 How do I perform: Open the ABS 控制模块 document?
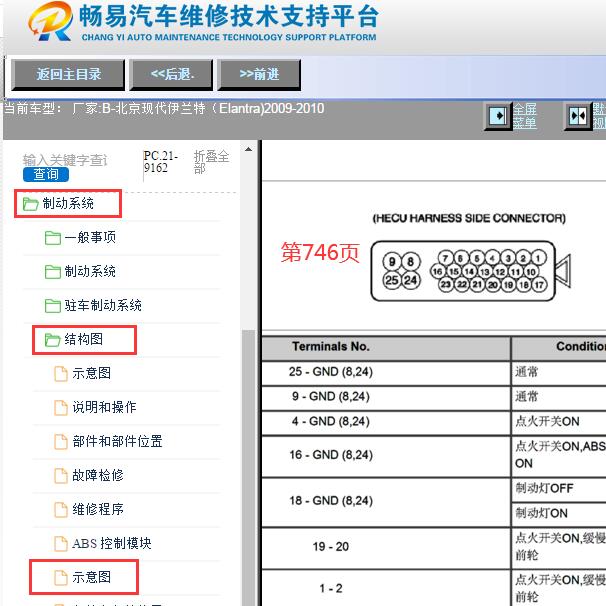(112, 543)
